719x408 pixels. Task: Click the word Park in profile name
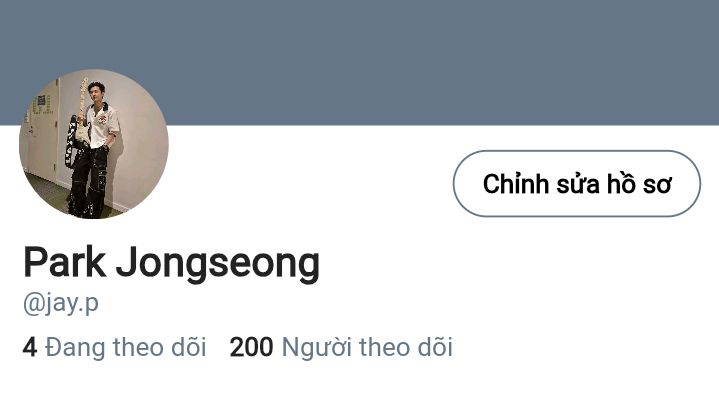(65, 262)
